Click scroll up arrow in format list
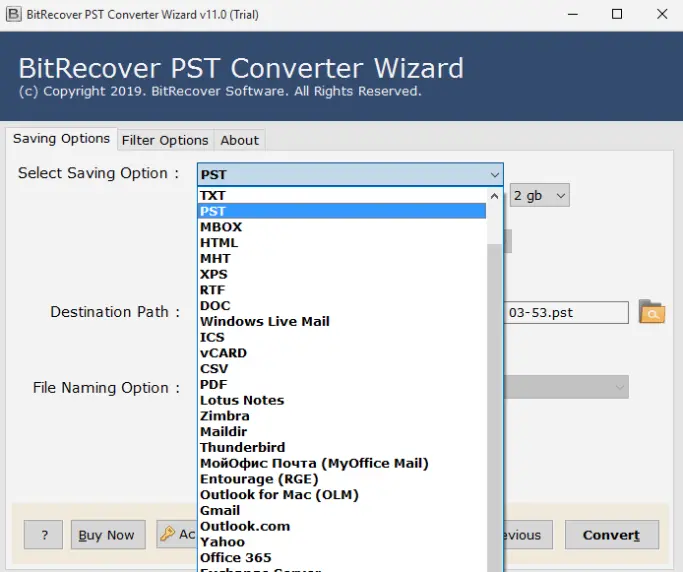The height and width of the screenshot is (572, 683). [x=495, y=196]
